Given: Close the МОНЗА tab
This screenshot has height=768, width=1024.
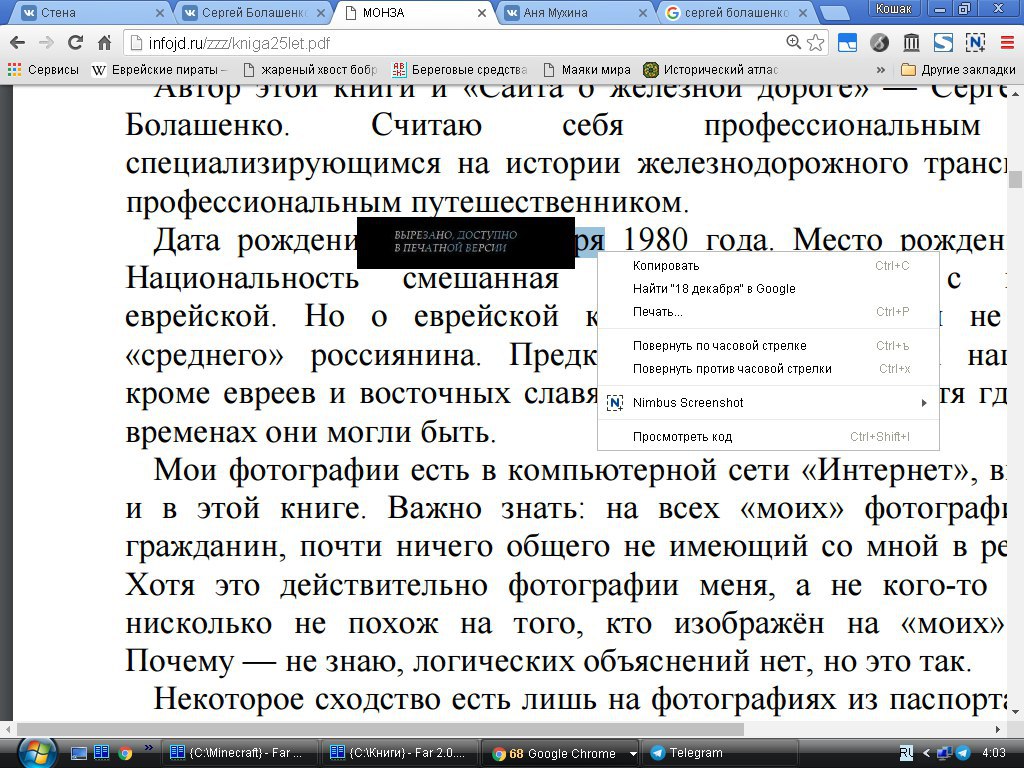Looking at the screenshot, I should (x=482, y=12).
